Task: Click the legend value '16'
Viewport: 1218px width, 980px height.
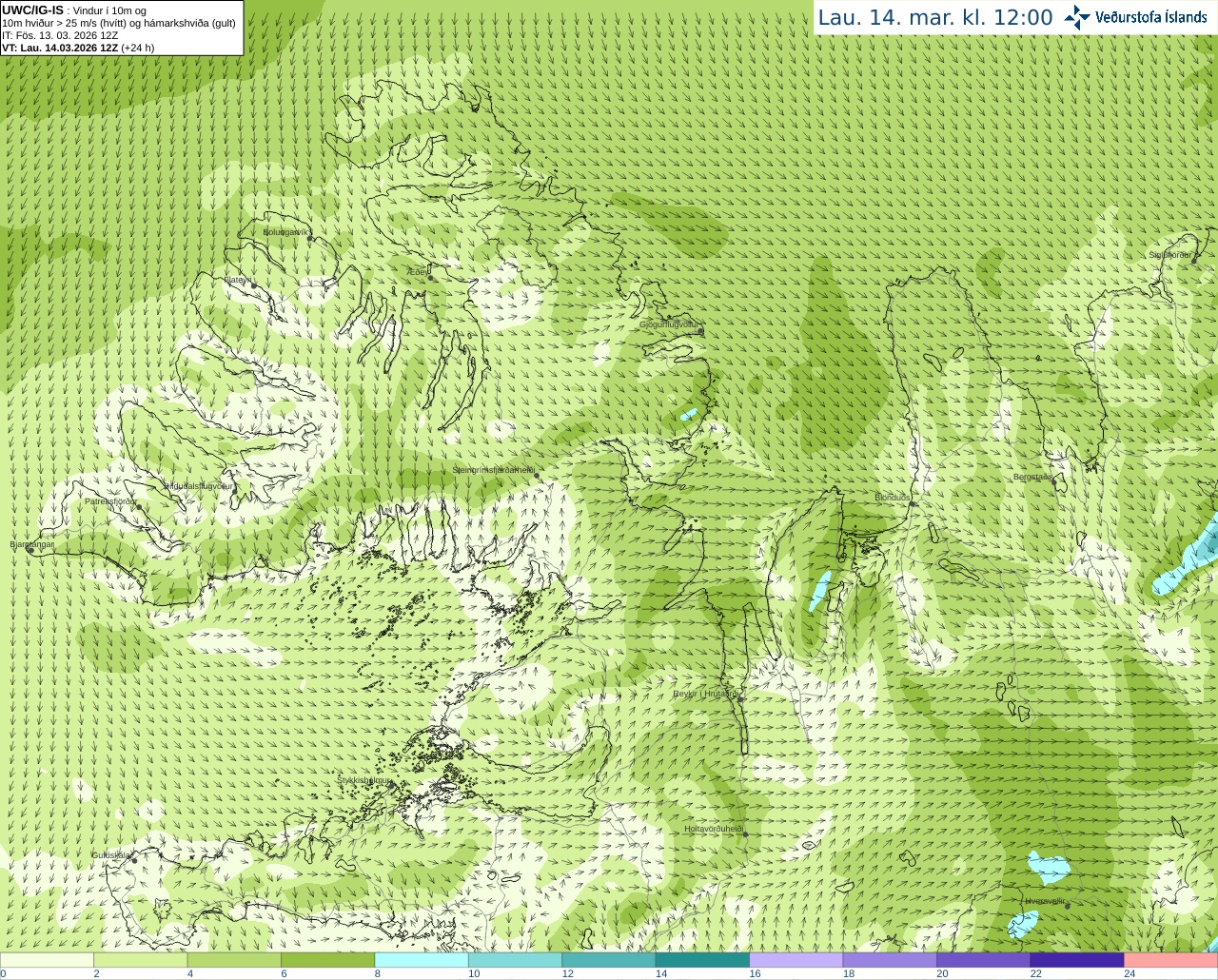Action: pos(755,973)
